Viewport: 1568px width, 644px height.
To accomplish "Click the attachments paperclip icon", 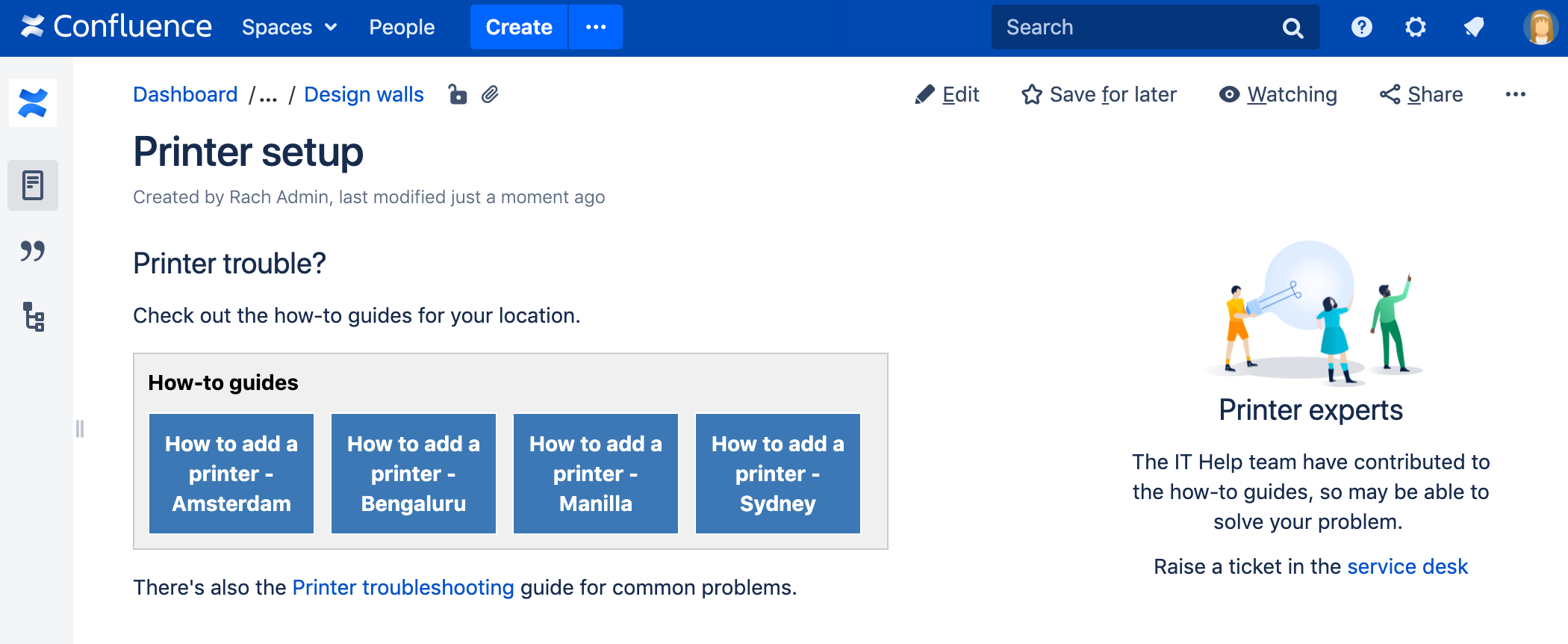I will (x=490, y=95).
